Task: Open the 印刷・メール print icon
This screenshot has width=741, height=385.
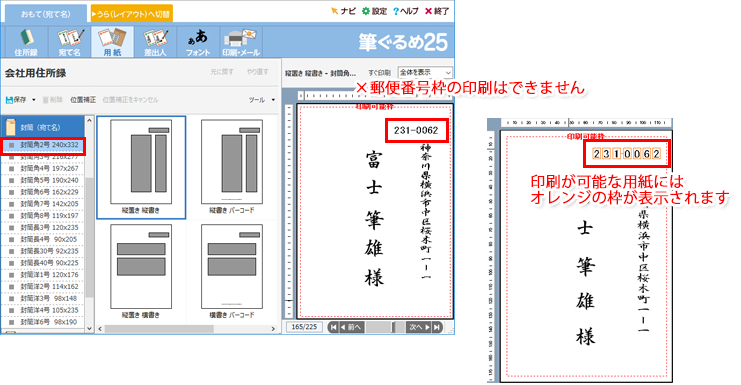Action: point(241,43)
